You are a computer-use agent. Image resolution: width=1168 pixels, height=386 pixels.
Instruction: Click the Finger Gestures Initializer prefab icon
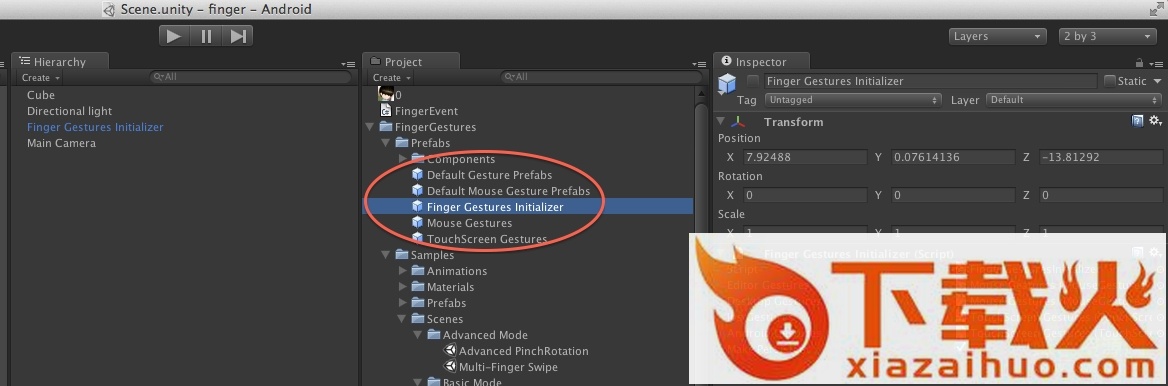tap(417, 206)
